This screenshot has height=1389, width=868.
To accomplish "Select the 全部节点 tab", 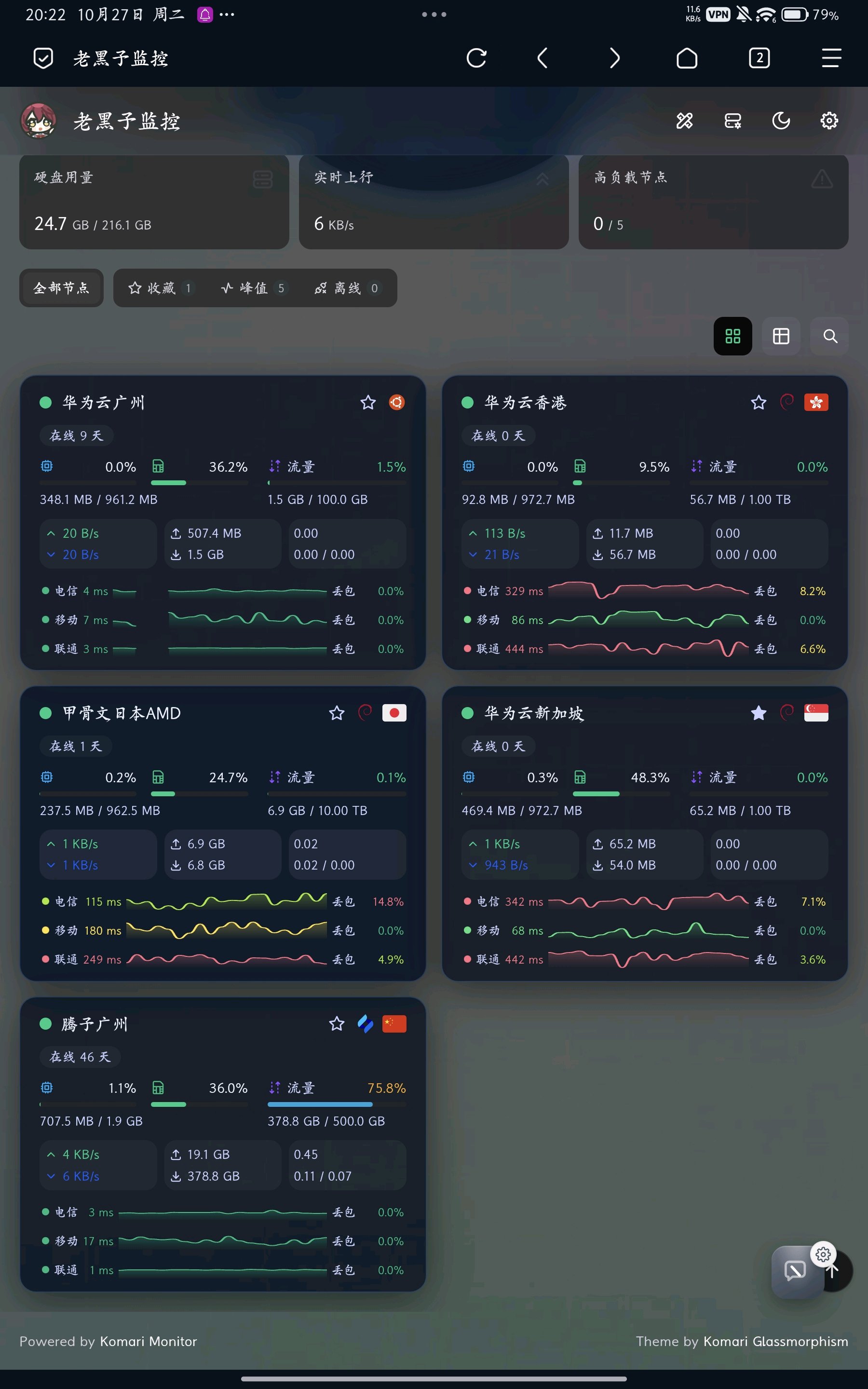I will coord(61,288).
